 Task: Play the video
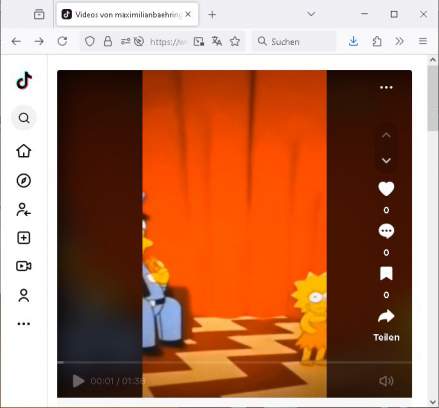78,381
